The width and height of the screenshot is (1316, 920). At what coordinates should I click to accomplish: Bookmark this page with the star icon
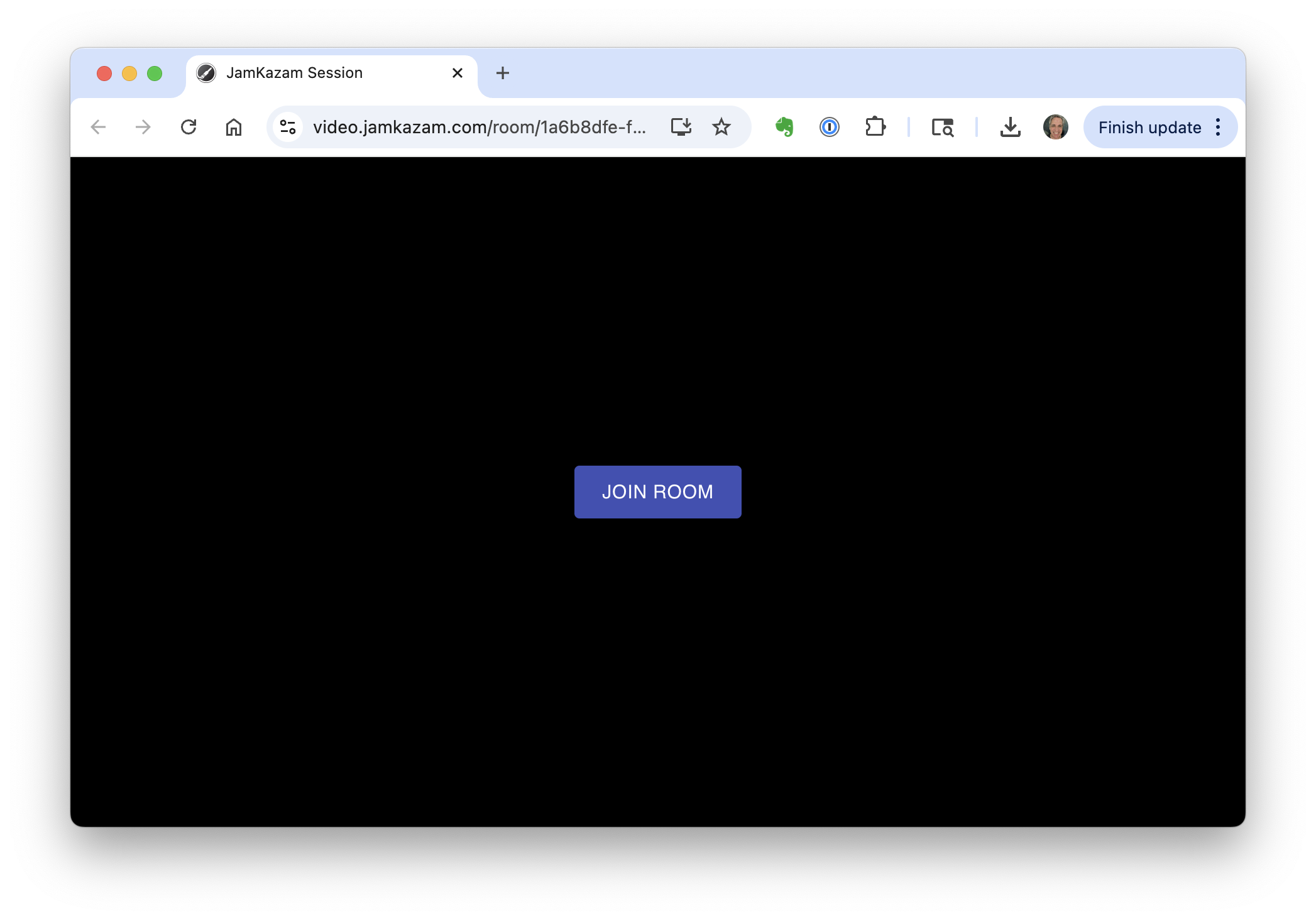tap(721, 127)
